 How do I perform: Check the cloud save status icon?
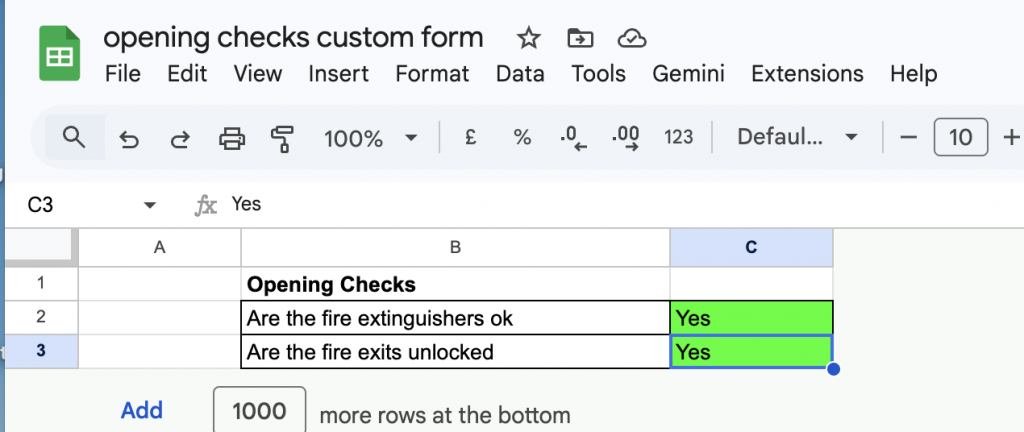631,39
